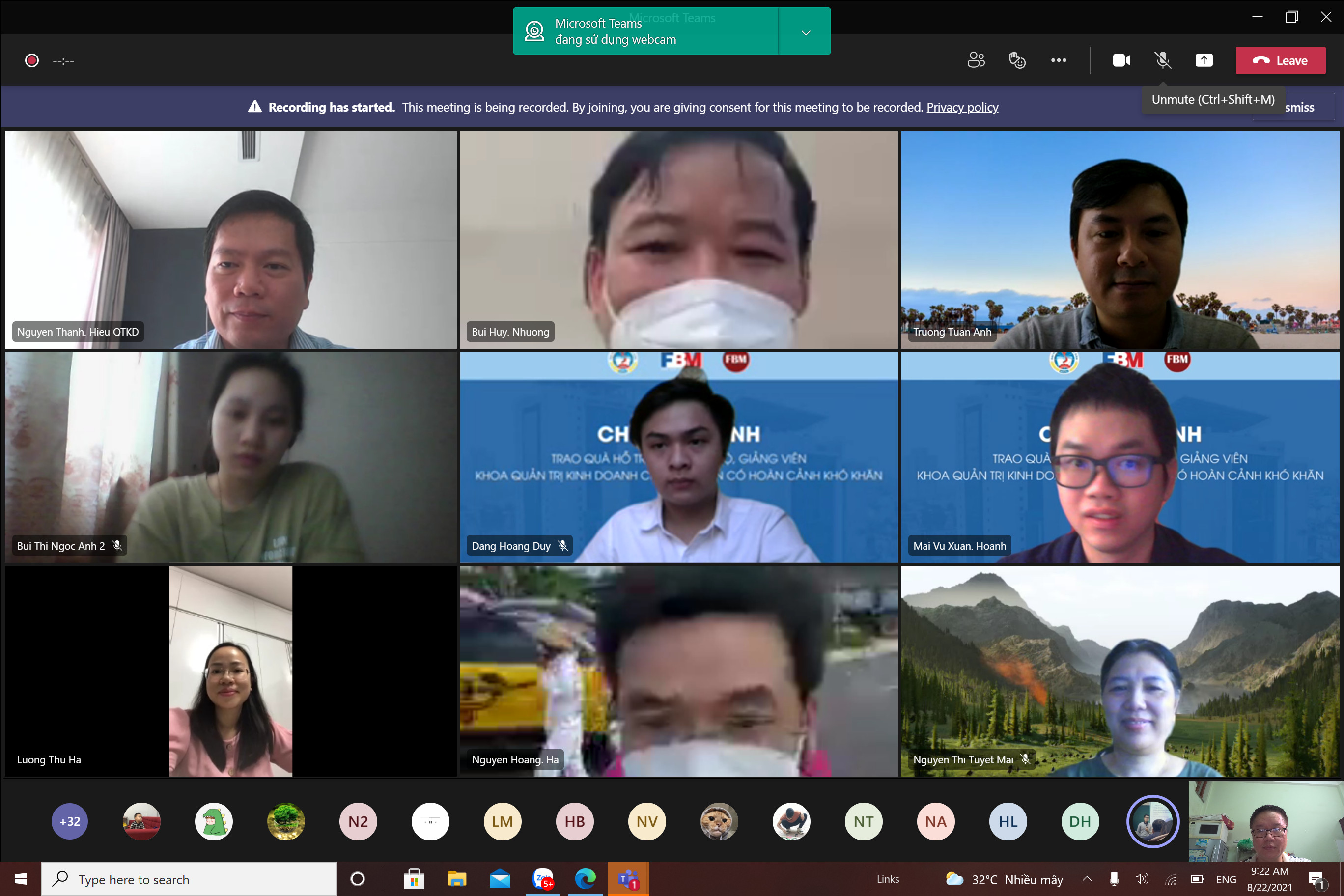Image resolution: width=1344 pixels, height=896 pixels.
Task: Dismiss the recording banner
Action: (x=1294, y=107)
